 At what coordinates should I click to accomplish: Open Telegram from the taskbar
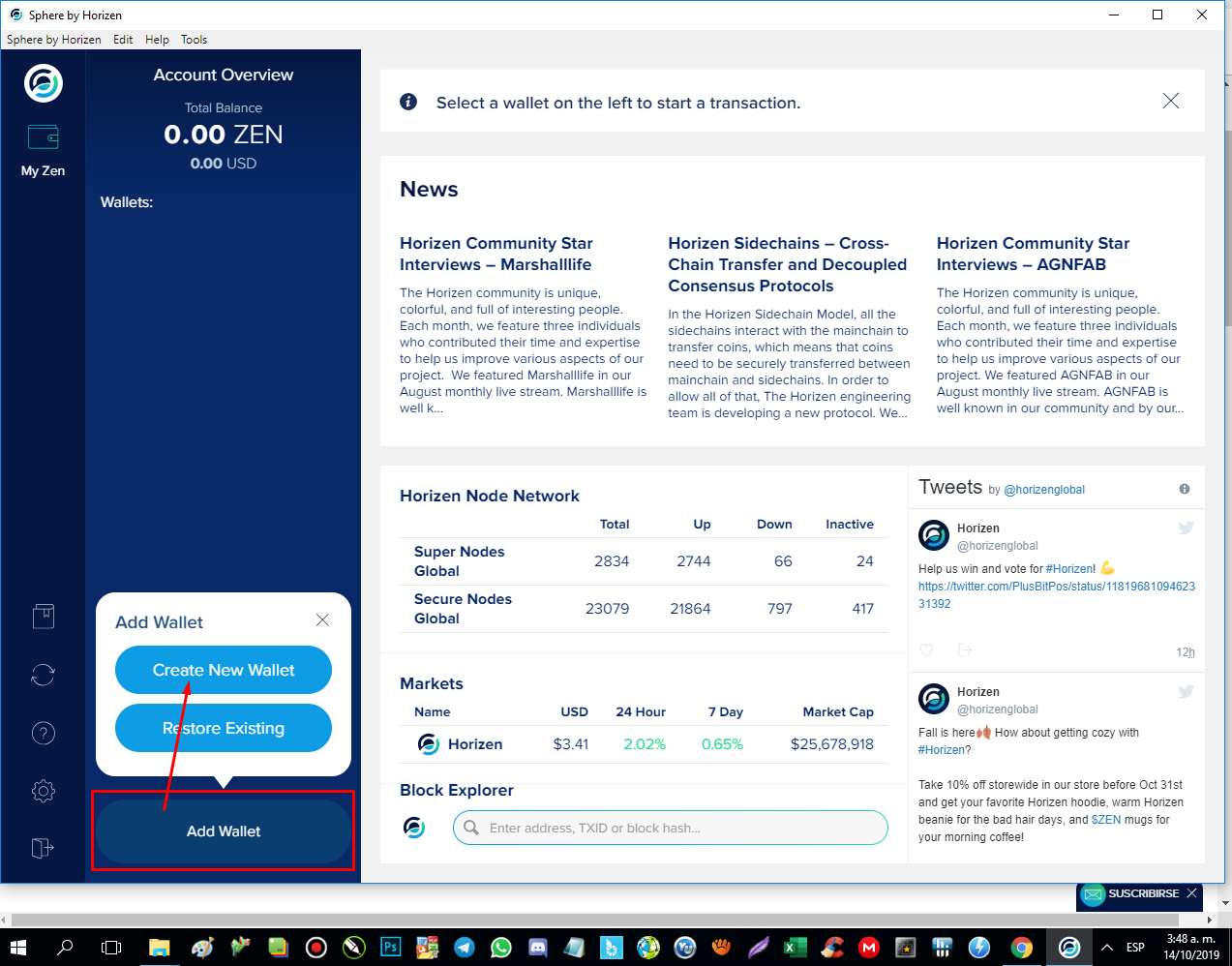(465, 947)
